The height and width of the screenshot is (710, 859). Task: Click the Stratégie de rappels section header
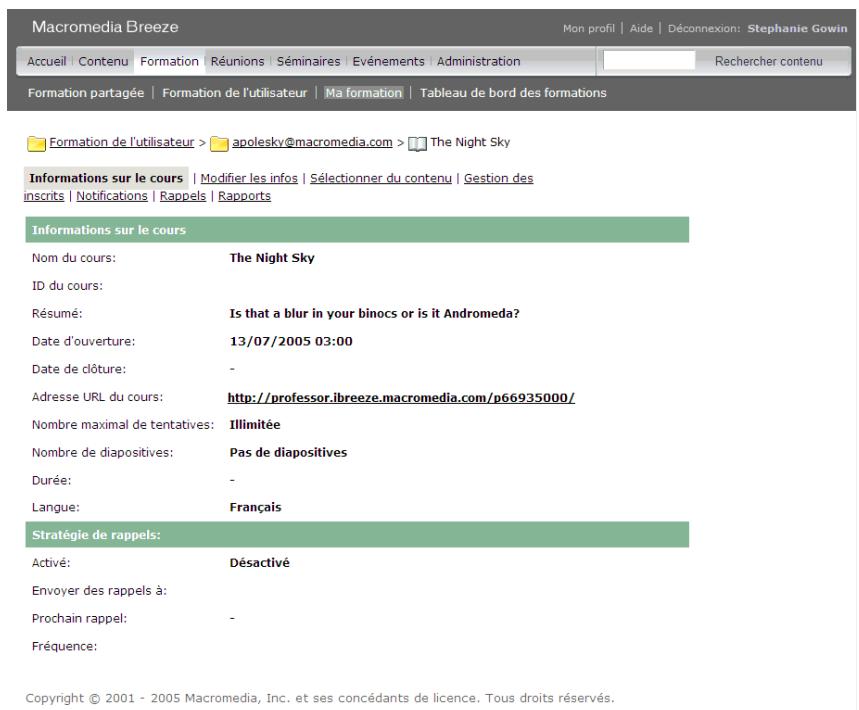[x=357, y=535]
